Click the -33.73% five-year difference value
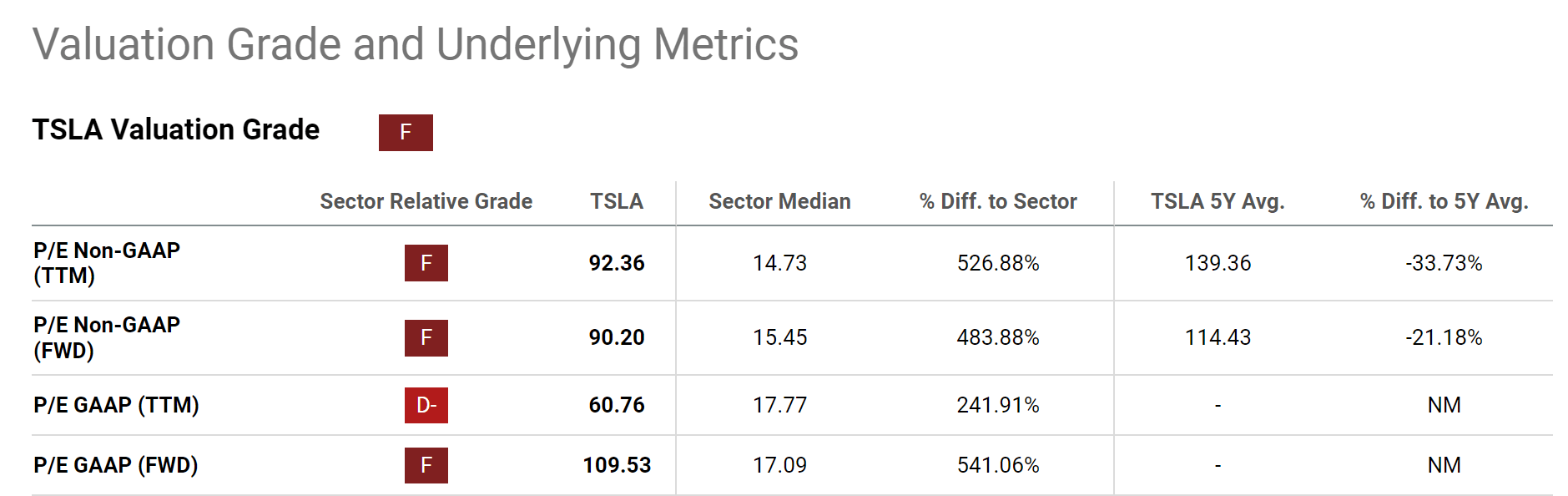This screenshot has height=496, width=1568. 1444,263
